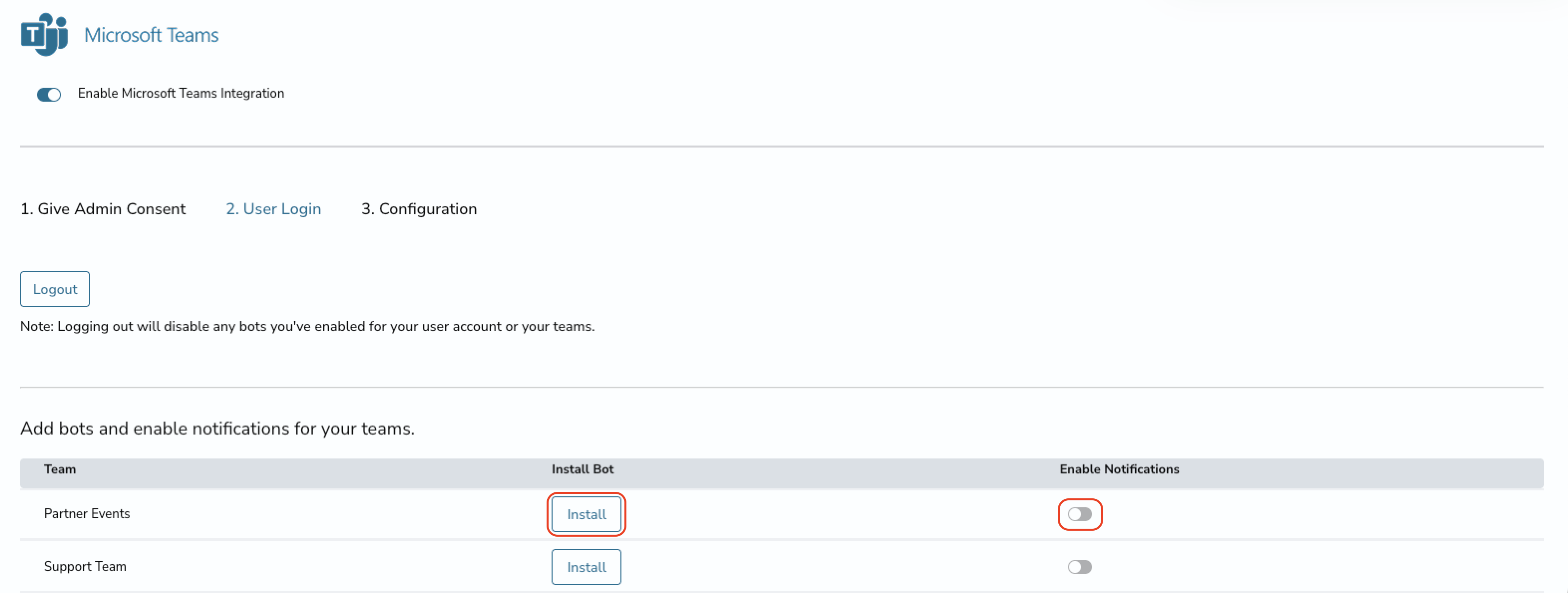Select the Support Team row name
The width and height of the screenshot is (1568, 593).
click(85, 567)
